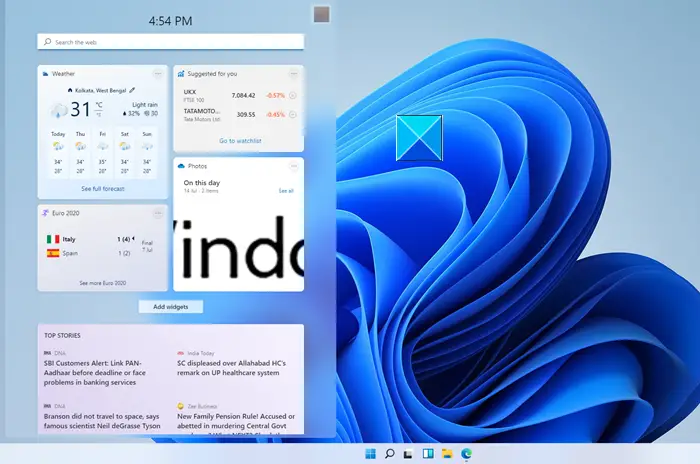
Task: Click UKX change value -0.57%
Action: pos(275,95)
